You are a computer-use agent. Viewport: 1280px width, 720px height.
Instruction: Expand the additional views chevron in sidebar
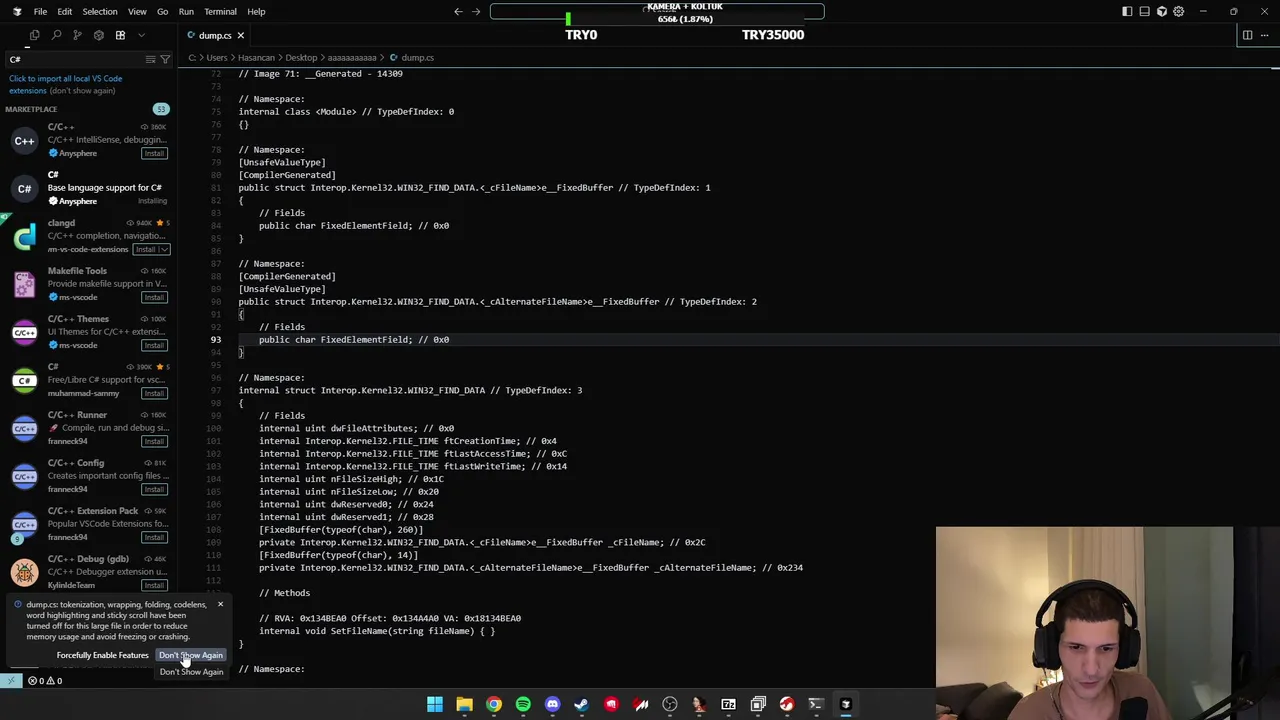(x=141, y=35)
